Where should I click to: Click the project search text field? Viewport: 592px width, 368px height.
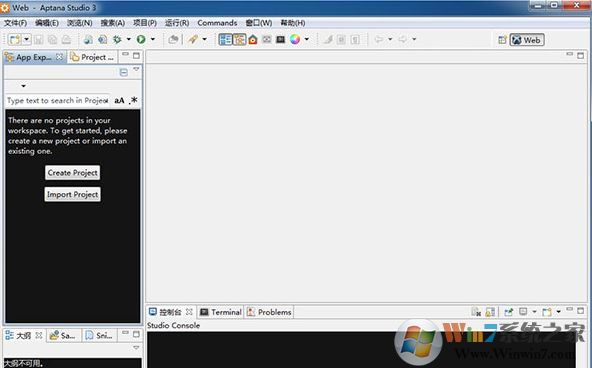pos(58,100)
